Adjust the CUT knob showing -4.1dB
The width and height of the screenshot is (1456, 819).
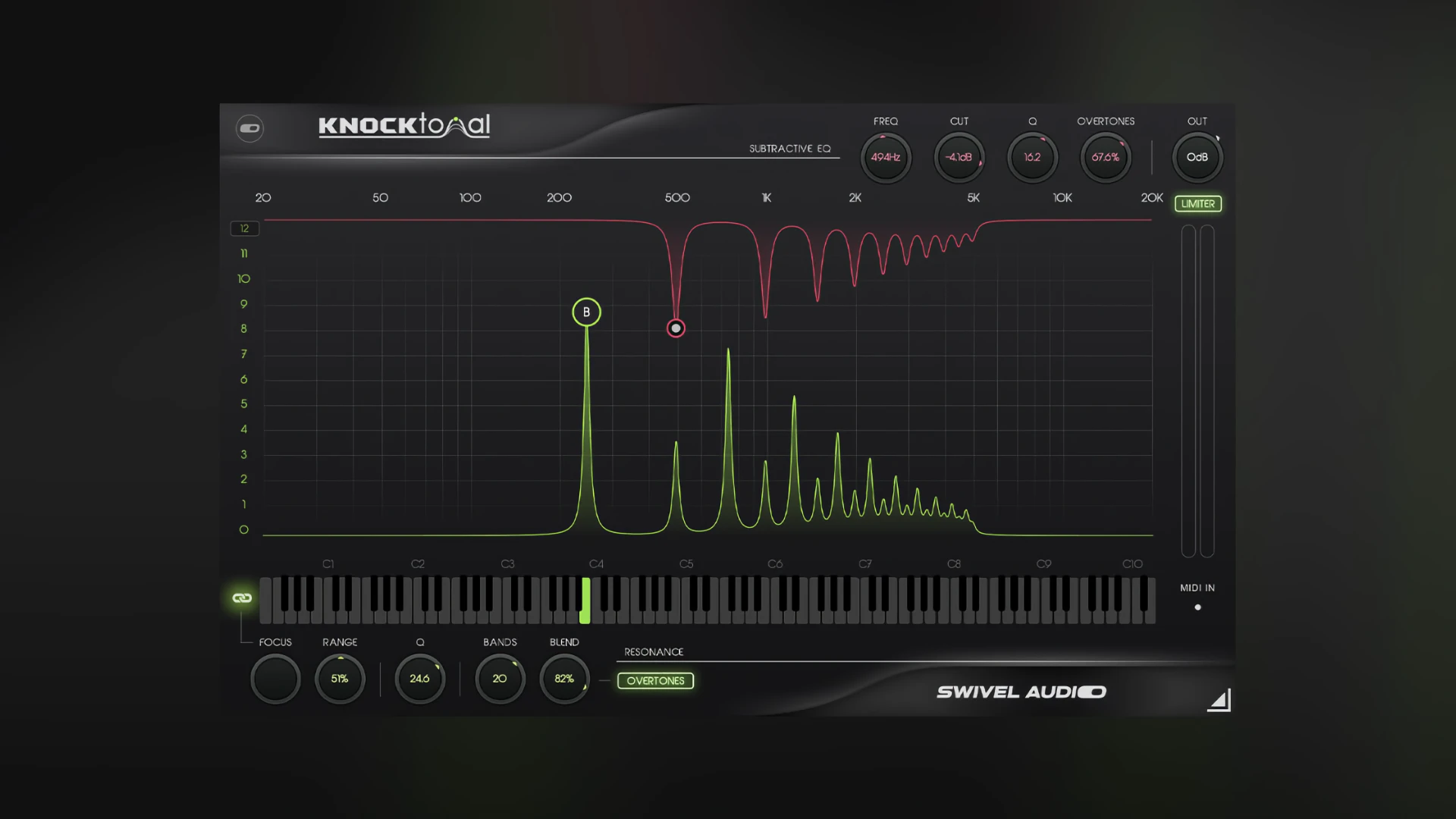coord(959,157)
